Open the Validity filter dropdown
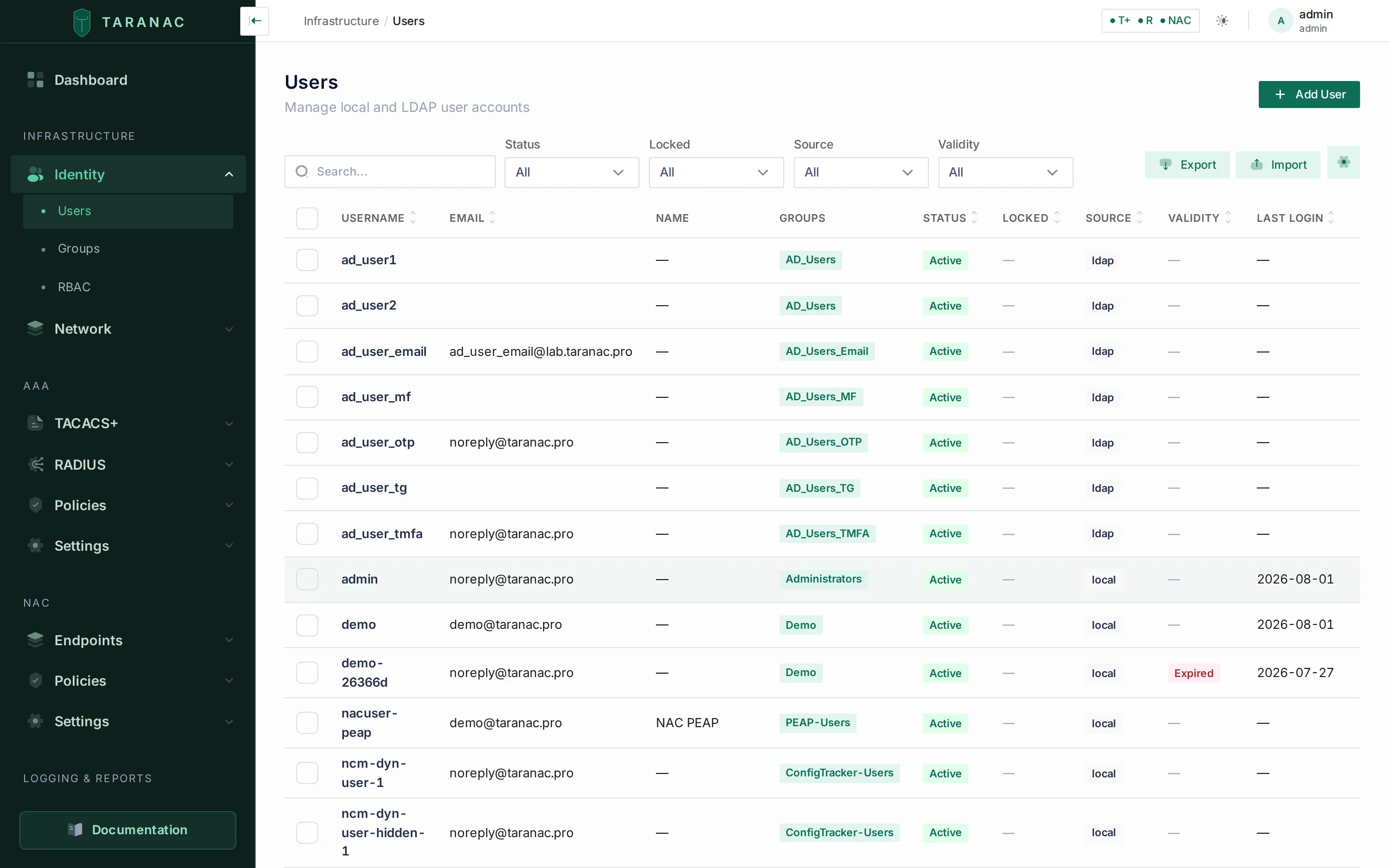Screen dimensions: 1389x868 (1006, 172)
